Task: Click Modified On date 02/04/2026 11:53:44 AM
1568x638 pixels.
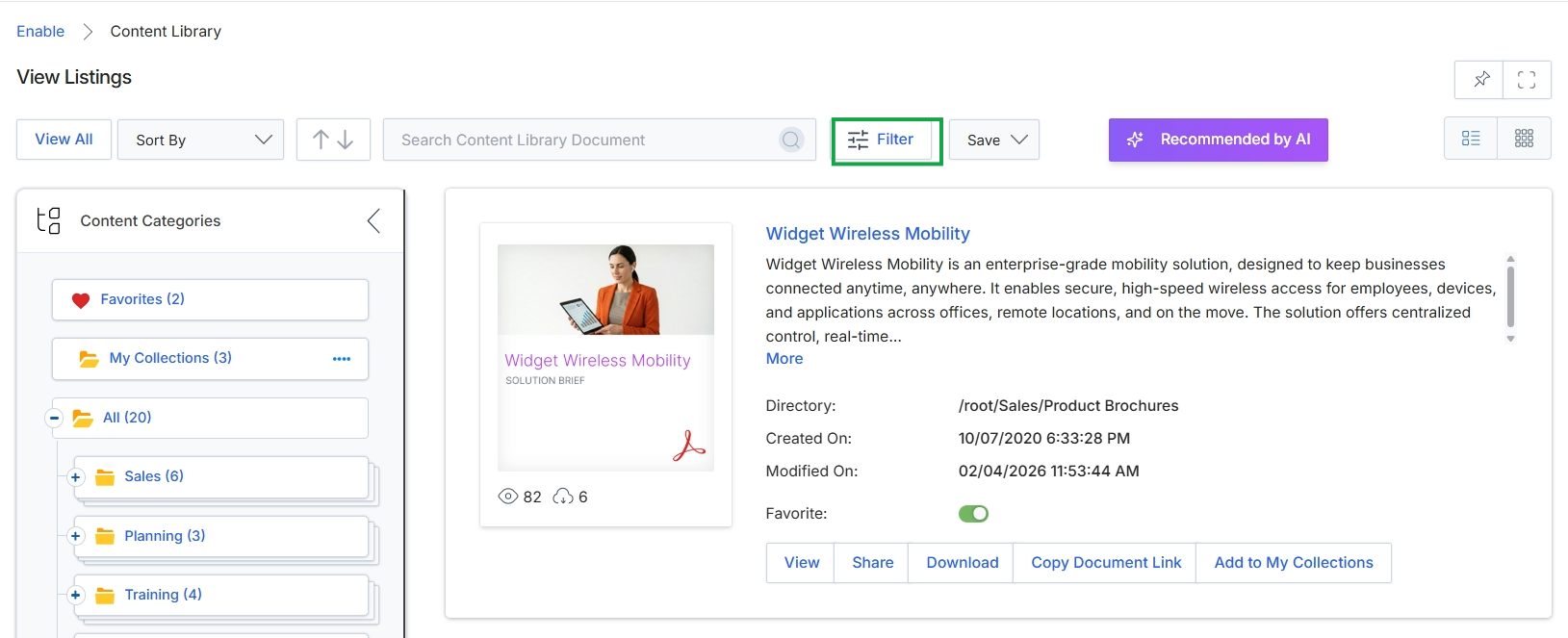Action: tap(1049, 472)
